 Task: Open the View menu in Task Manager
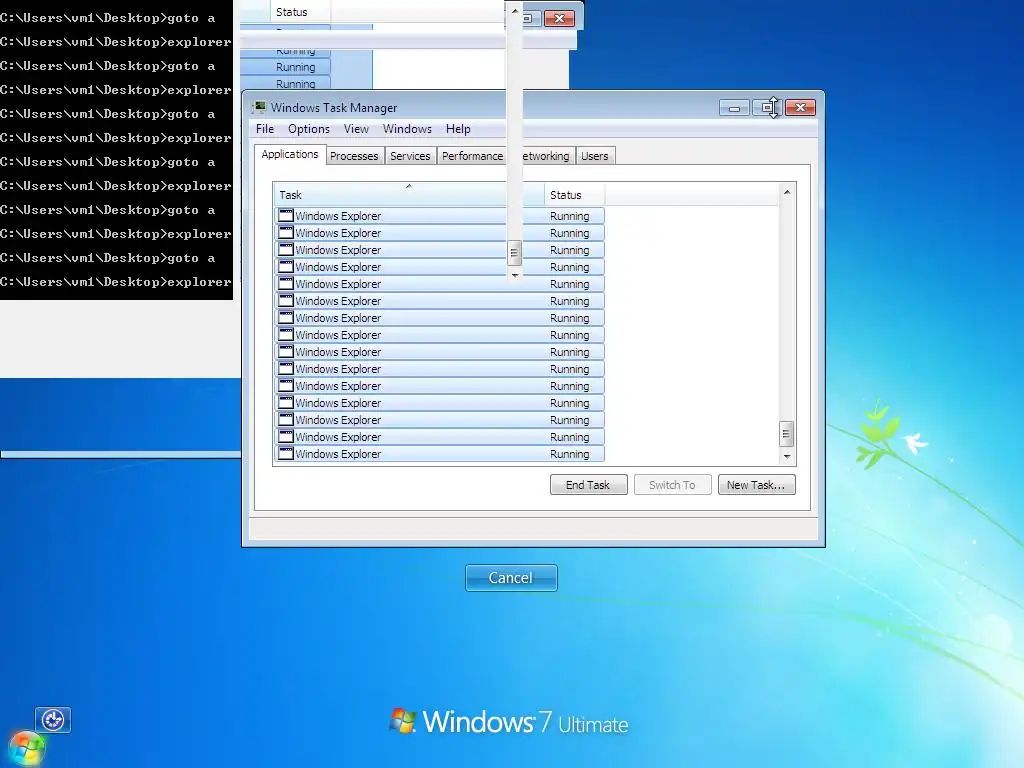[x=356, y=129]
